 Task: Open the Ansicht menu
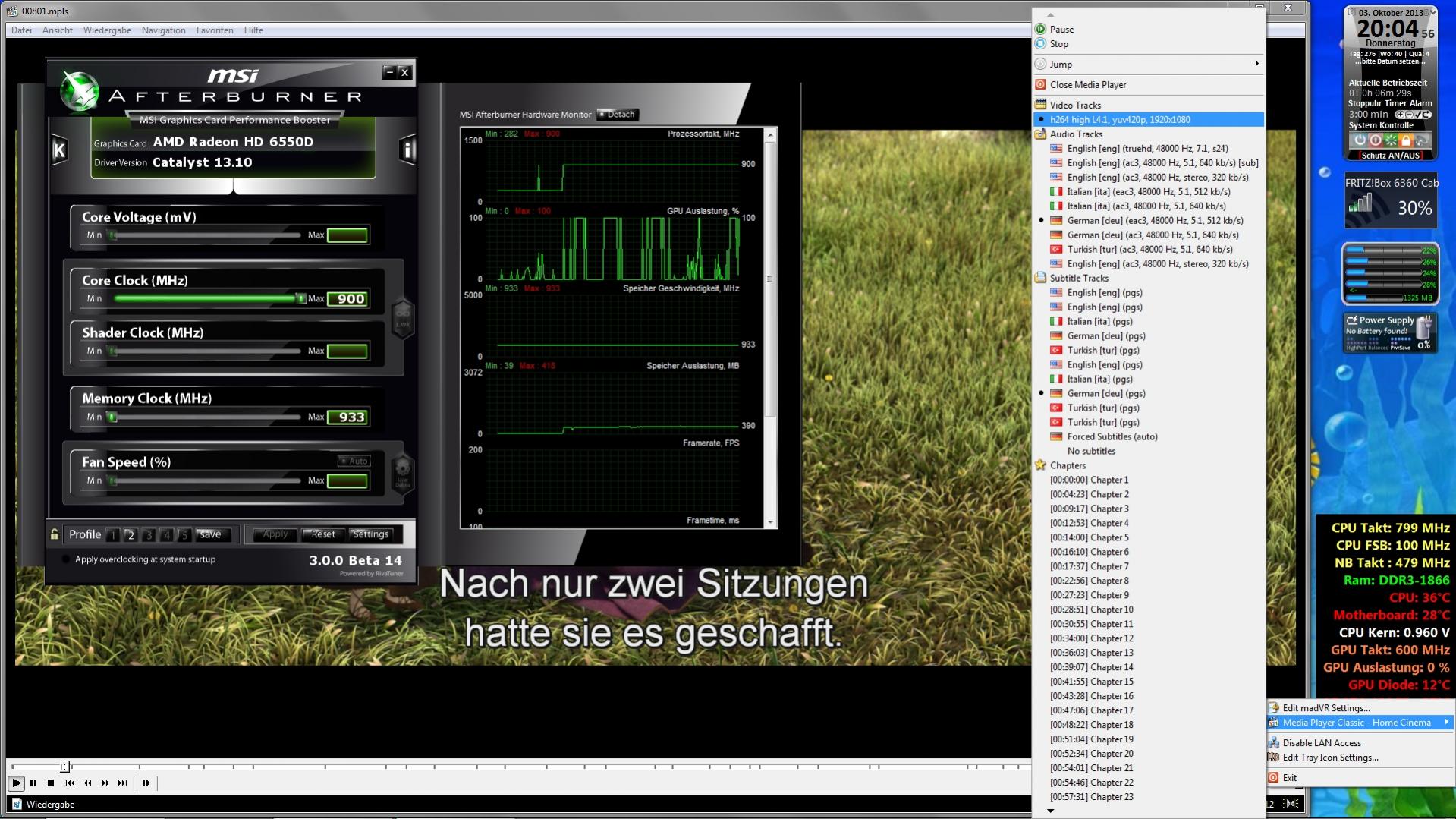[x=58, y=30]
